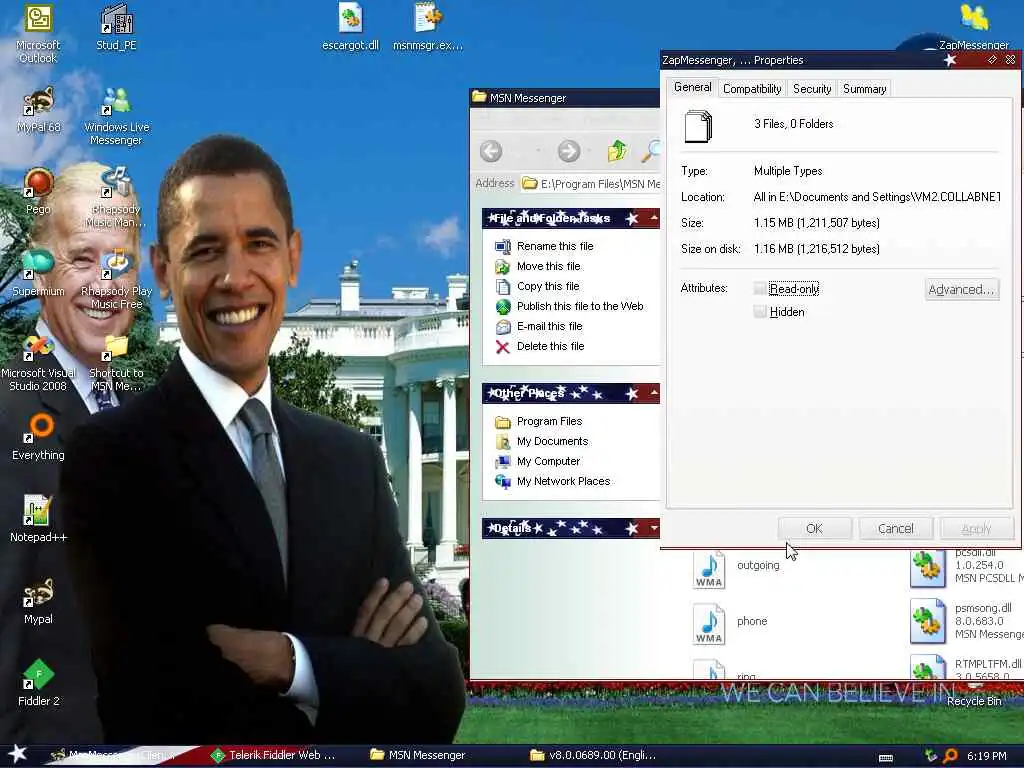Open Mypal browser desktop icon
The width and height of the screenshot is (1024, 768).
point(38,601)
